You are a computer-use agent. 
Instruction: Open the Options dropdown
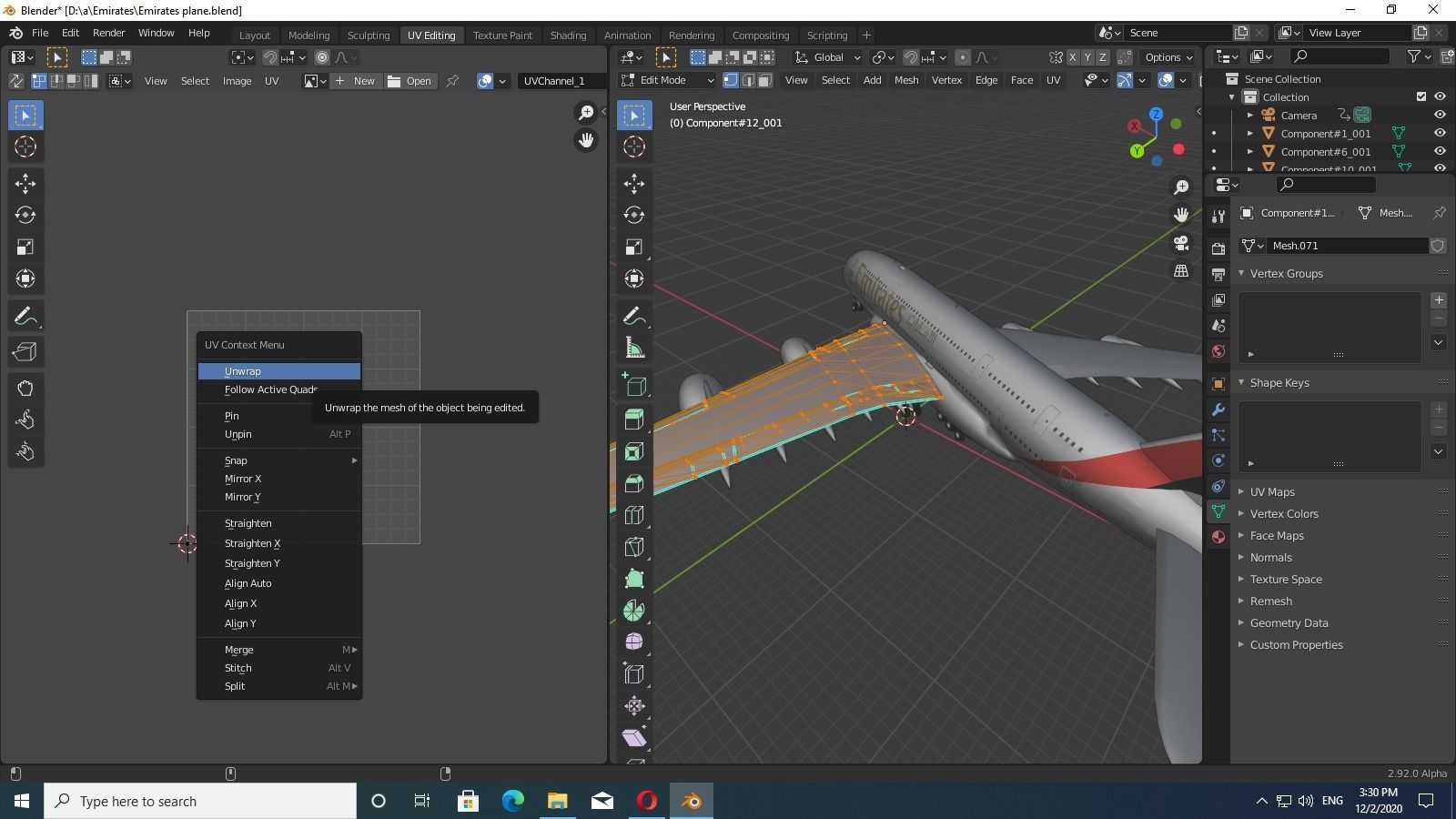1169,57
